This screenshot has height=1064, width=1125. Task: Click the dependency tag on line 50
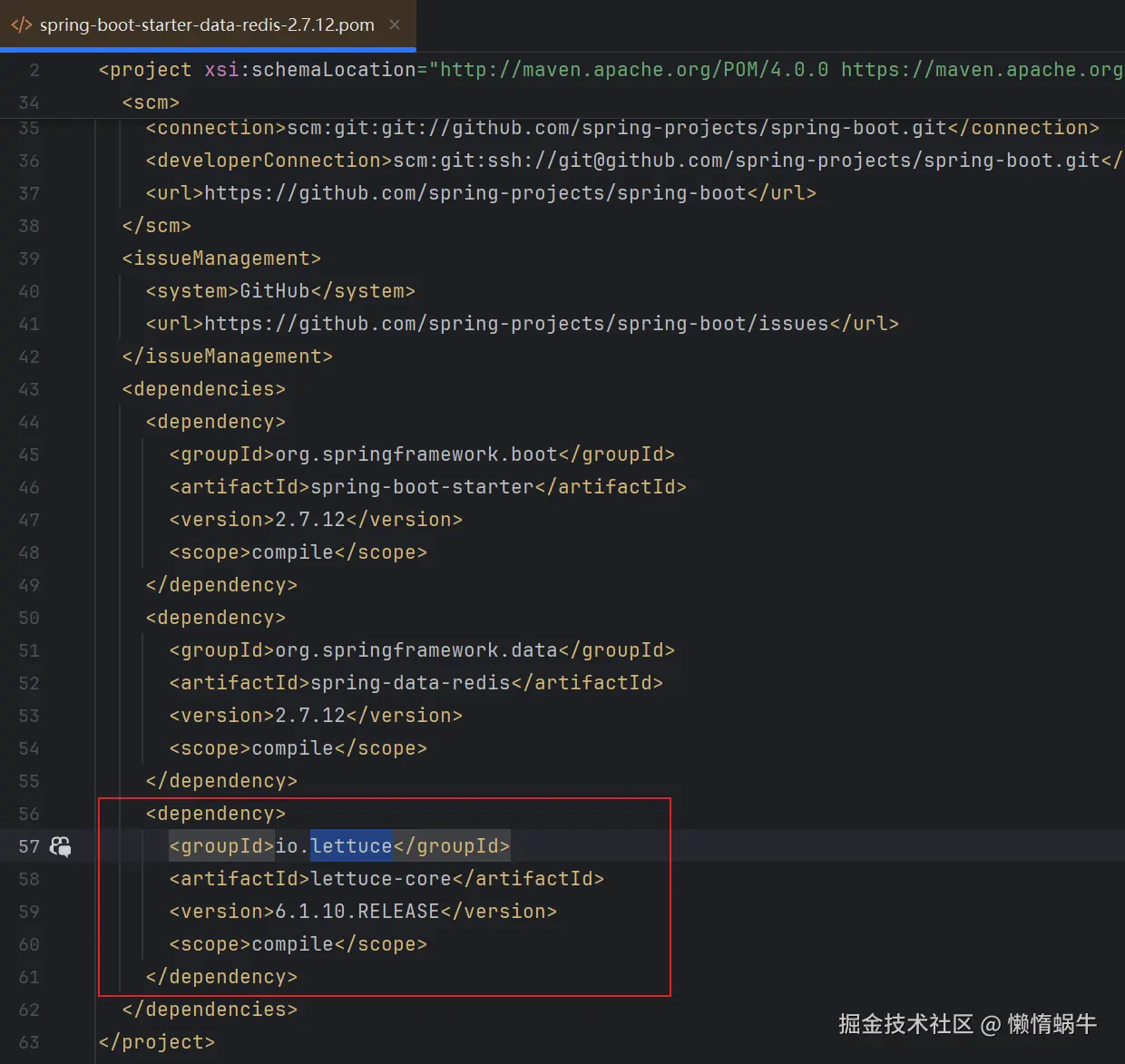[x=216, y=618]
